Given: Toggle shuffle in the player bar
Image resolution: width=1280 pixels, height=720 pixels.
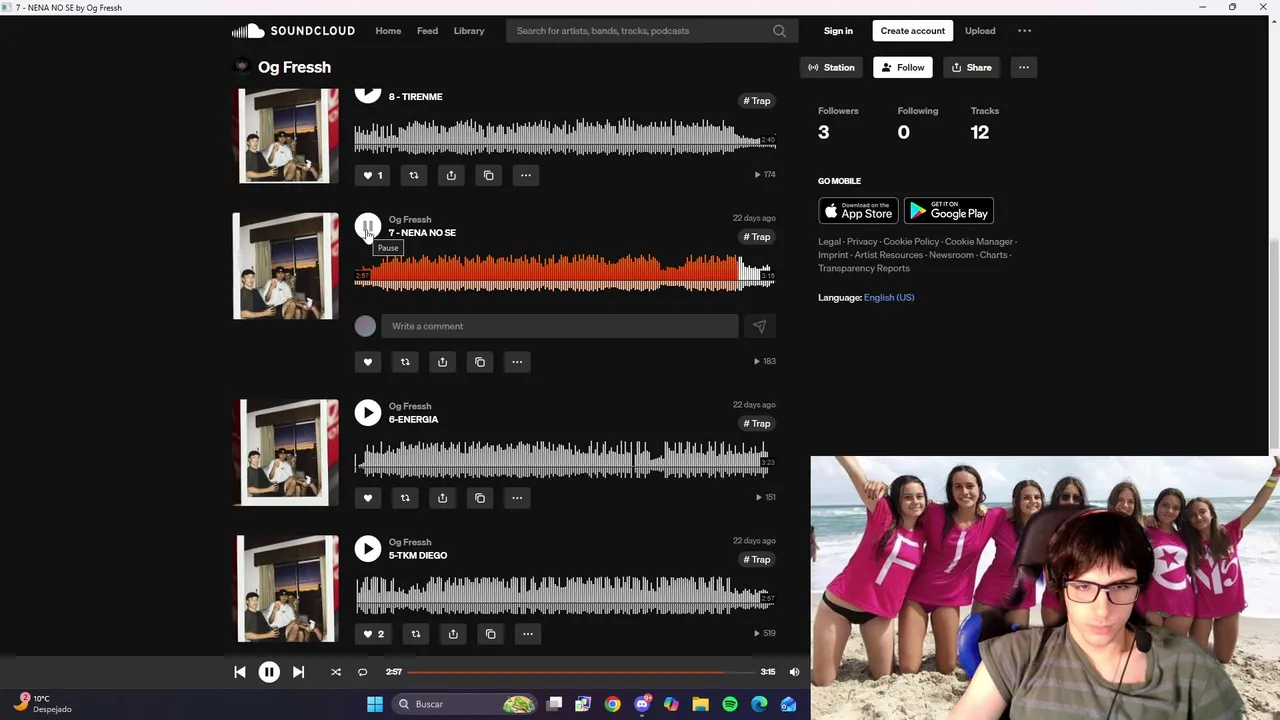Looking at the screenshot, I should coord(336,672).
